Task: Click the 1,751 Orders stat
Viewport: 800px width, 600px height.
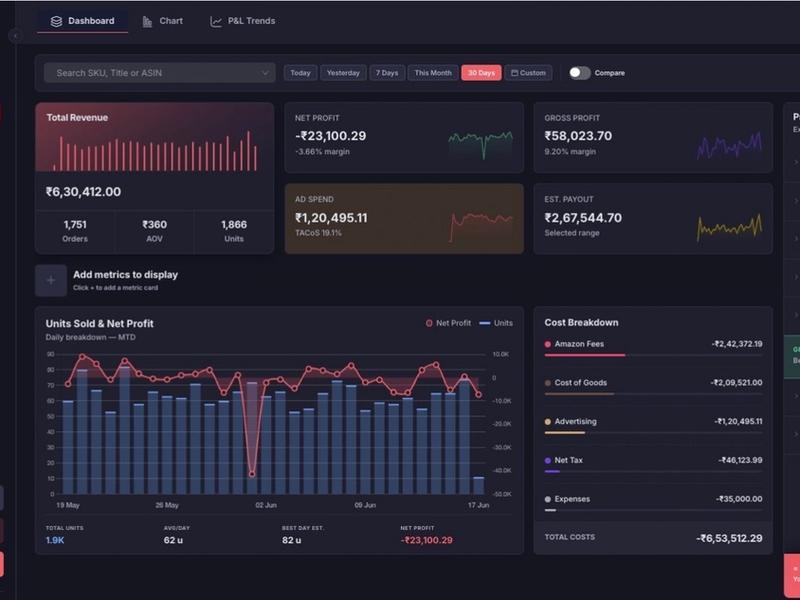Action: coord(75,231)
